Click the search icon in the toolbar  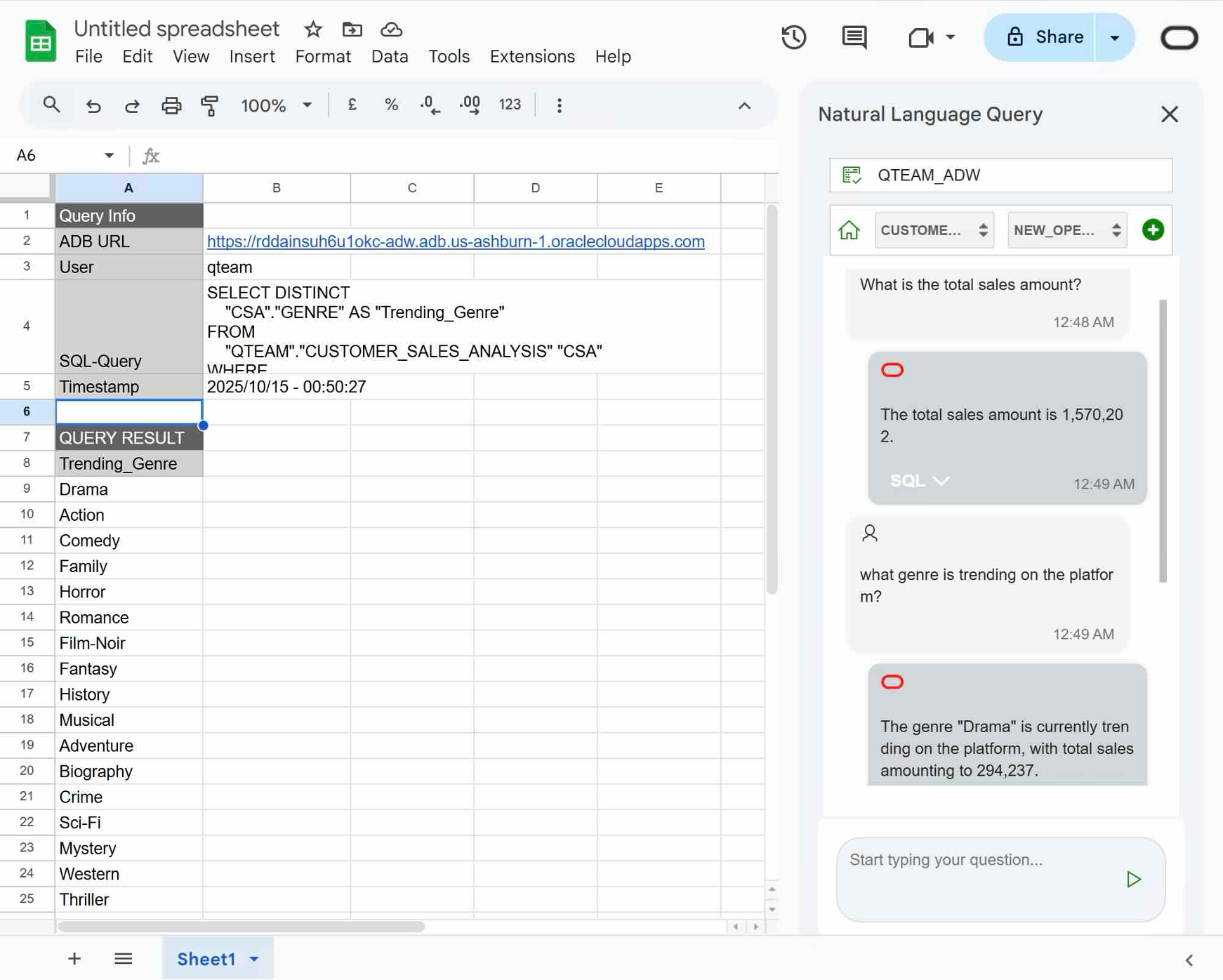click(x=51, y=104)
